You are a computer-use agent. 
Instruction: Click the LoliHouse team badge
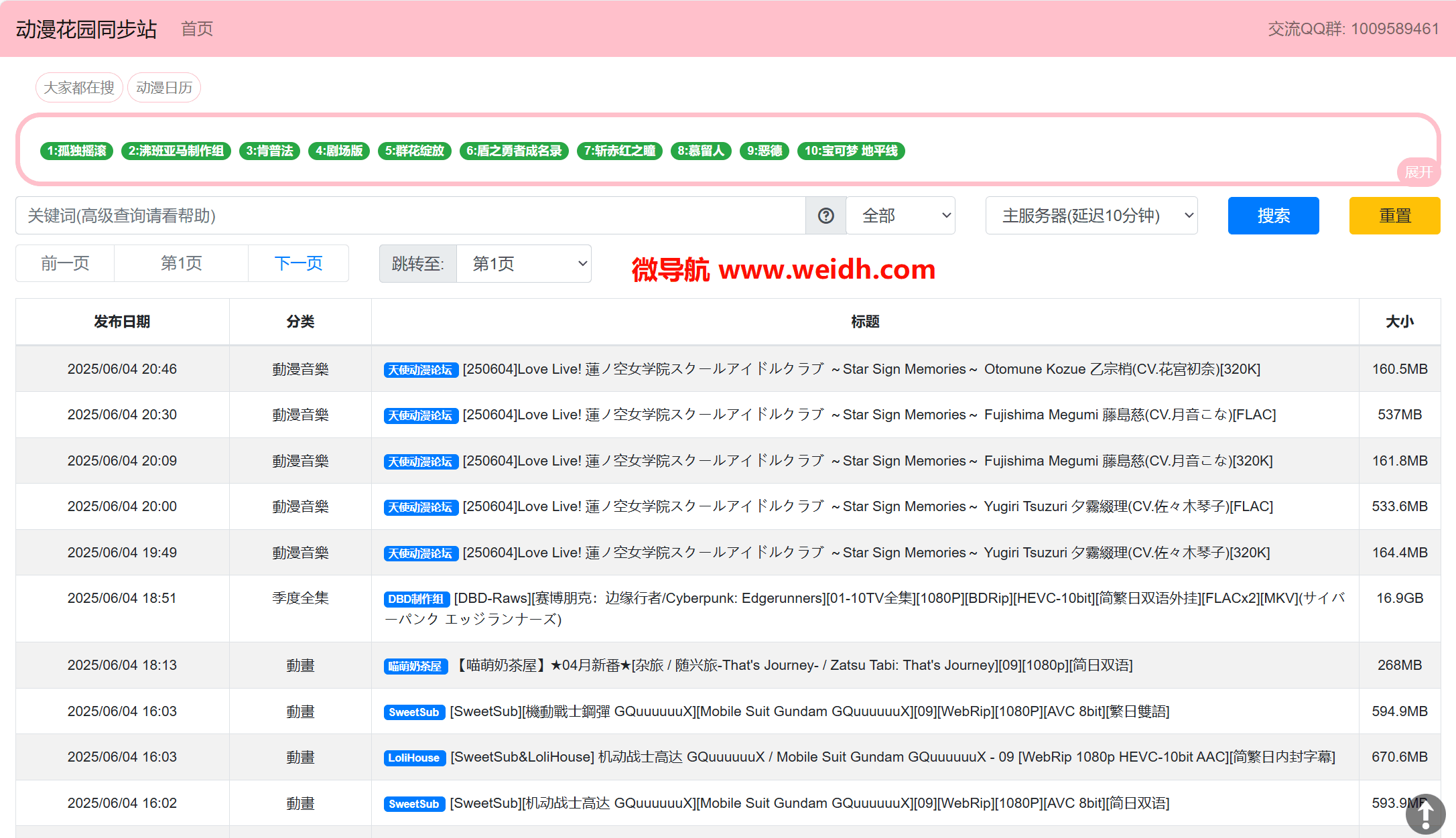point(413,758)
